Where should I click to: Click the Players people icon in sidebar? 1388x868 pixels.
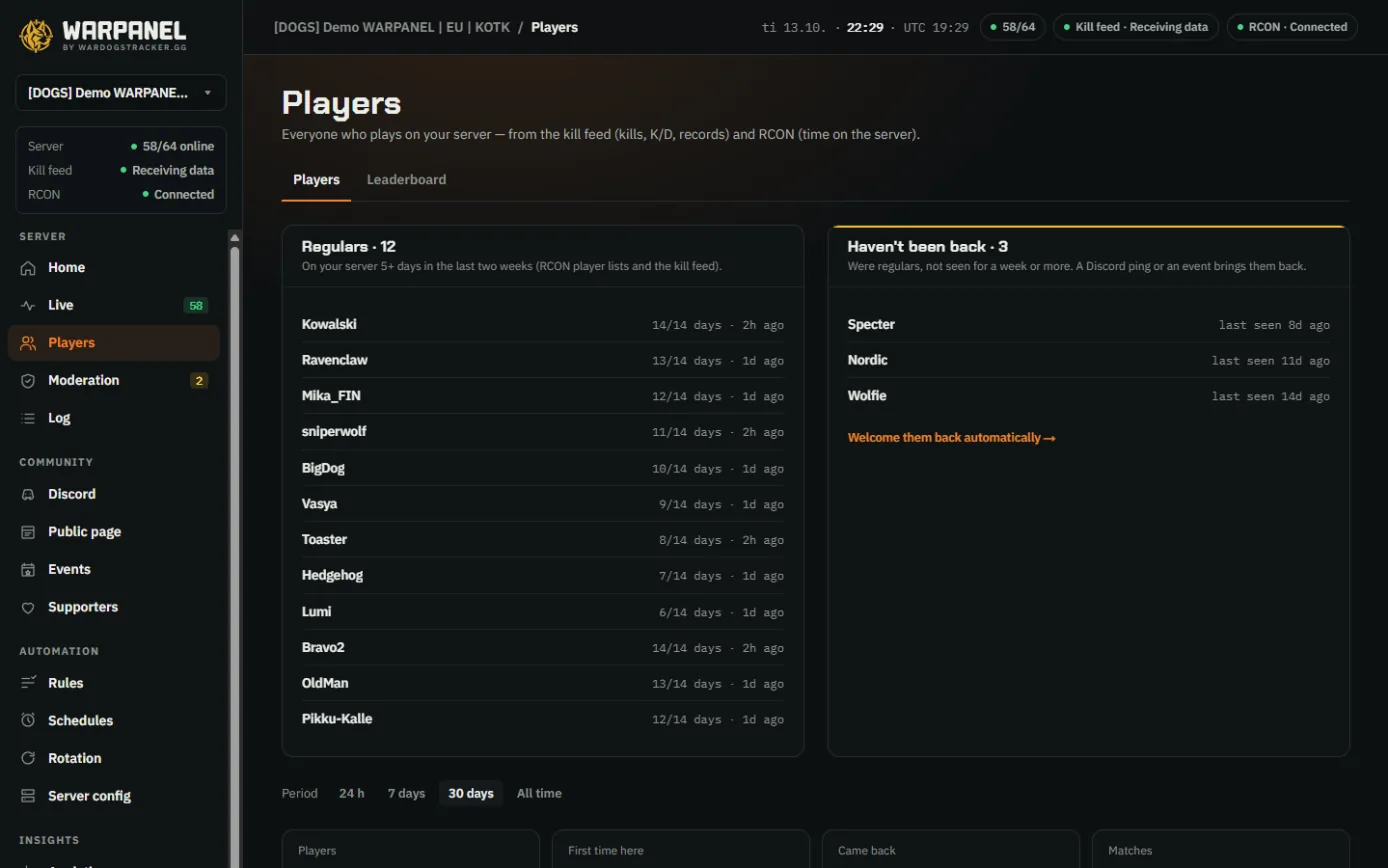click(x=28, y=343)
